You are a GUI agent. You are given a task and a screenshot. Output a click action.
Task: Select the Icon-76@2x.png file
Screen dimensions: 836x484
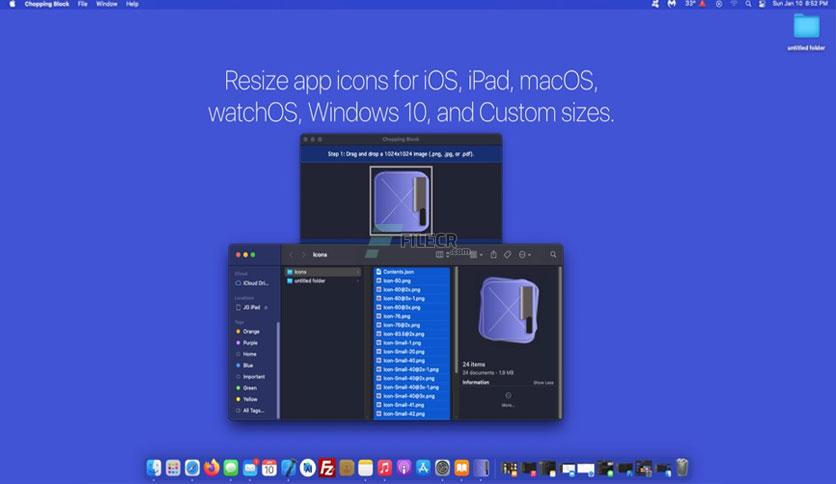412,325
